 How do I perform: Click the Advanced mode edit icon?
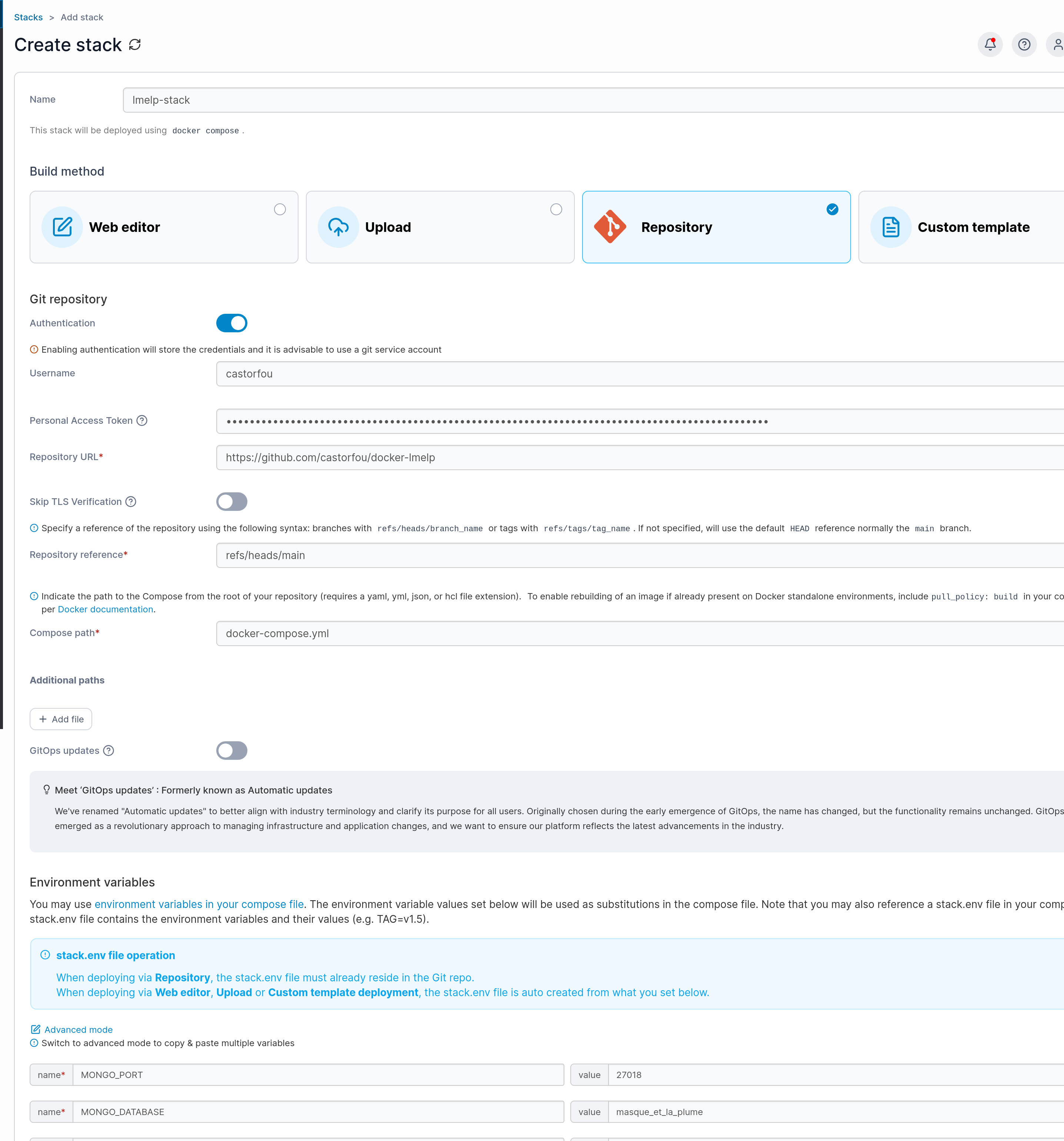point(36,1029)
